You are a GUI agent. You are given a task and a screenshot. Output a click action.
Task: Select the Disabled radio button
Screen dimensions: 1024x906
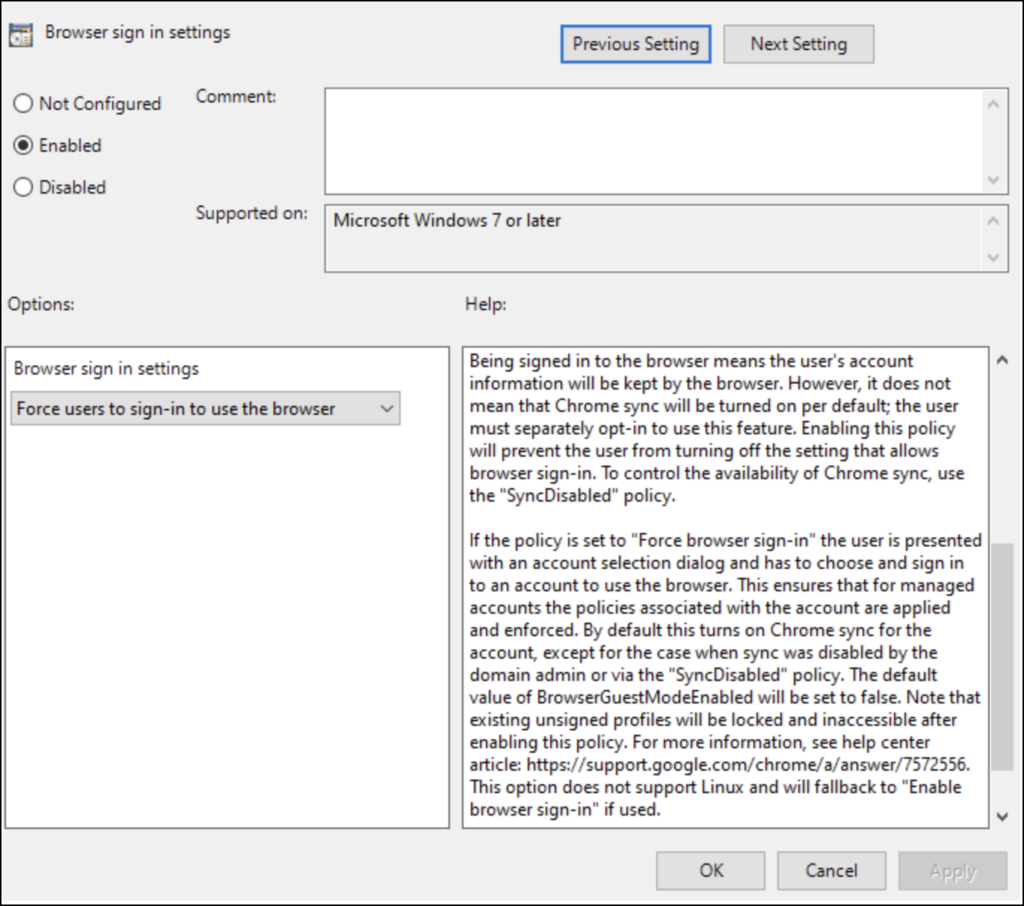coord(22,188)
